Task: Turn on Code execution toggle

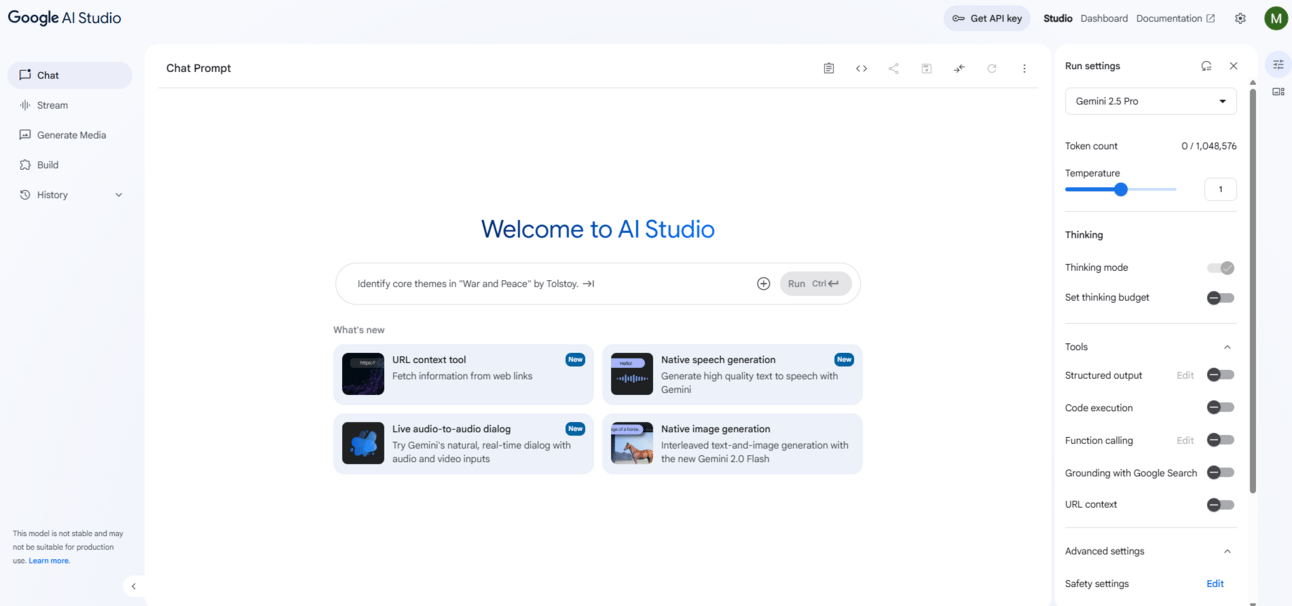Action: click(1220, 407)
